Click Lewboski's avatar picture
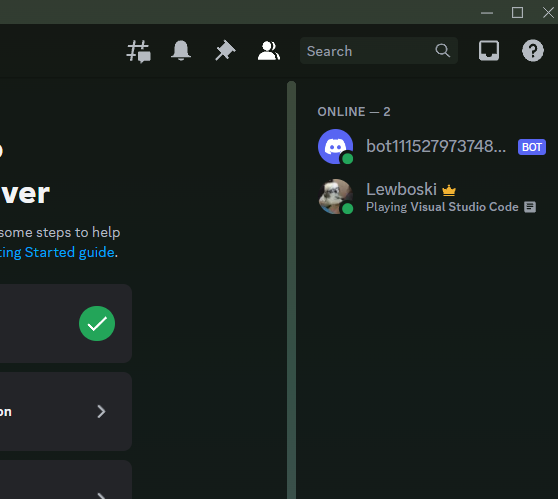Image resolution: width=558 pixels, height=499 pixels. 335,196
